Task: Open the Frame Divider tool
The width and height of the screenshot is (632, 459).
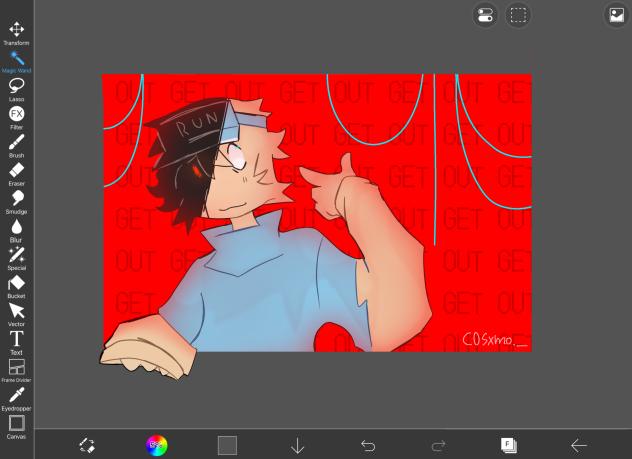Action: pyautogui.click(x=17, y=371)
